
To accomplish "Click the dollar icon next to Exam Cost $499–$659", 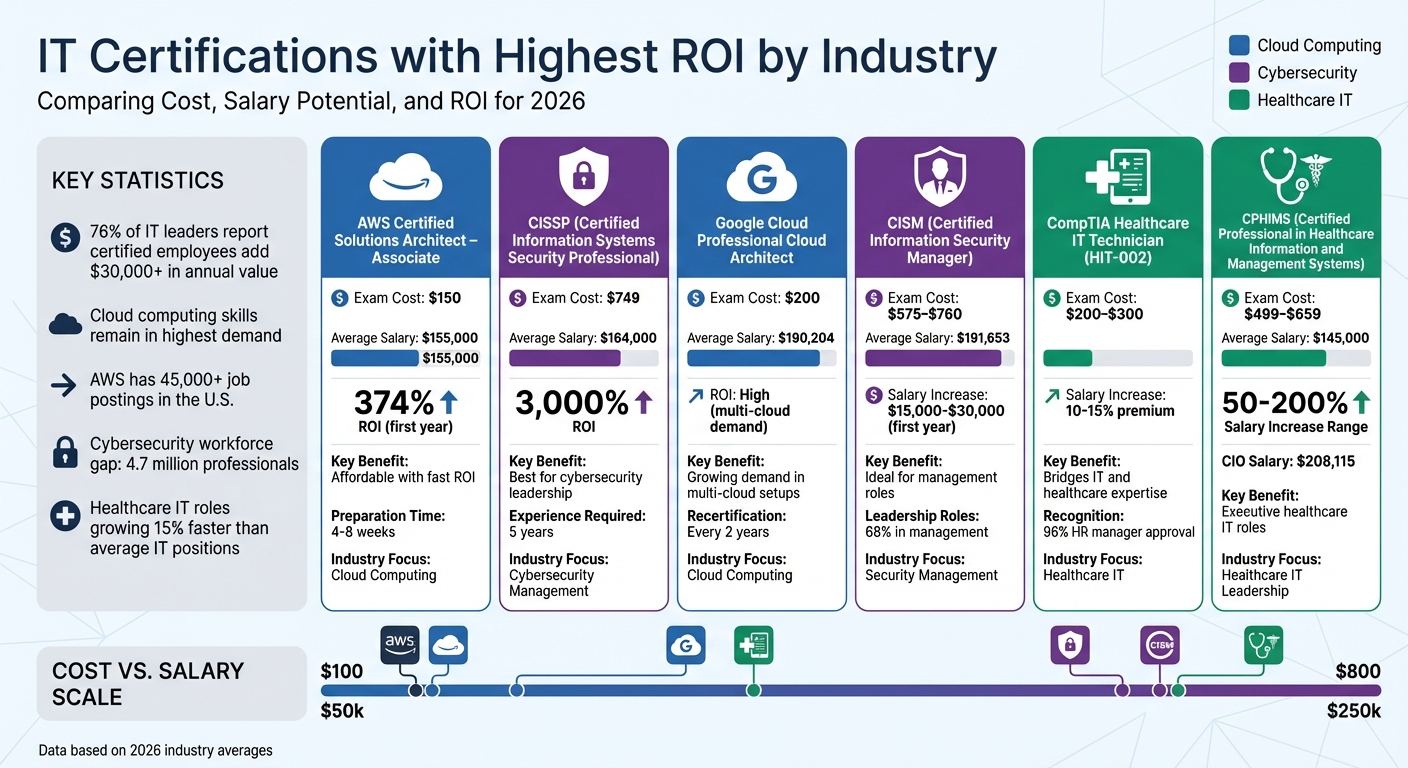I will click(x=1229, y=298).
